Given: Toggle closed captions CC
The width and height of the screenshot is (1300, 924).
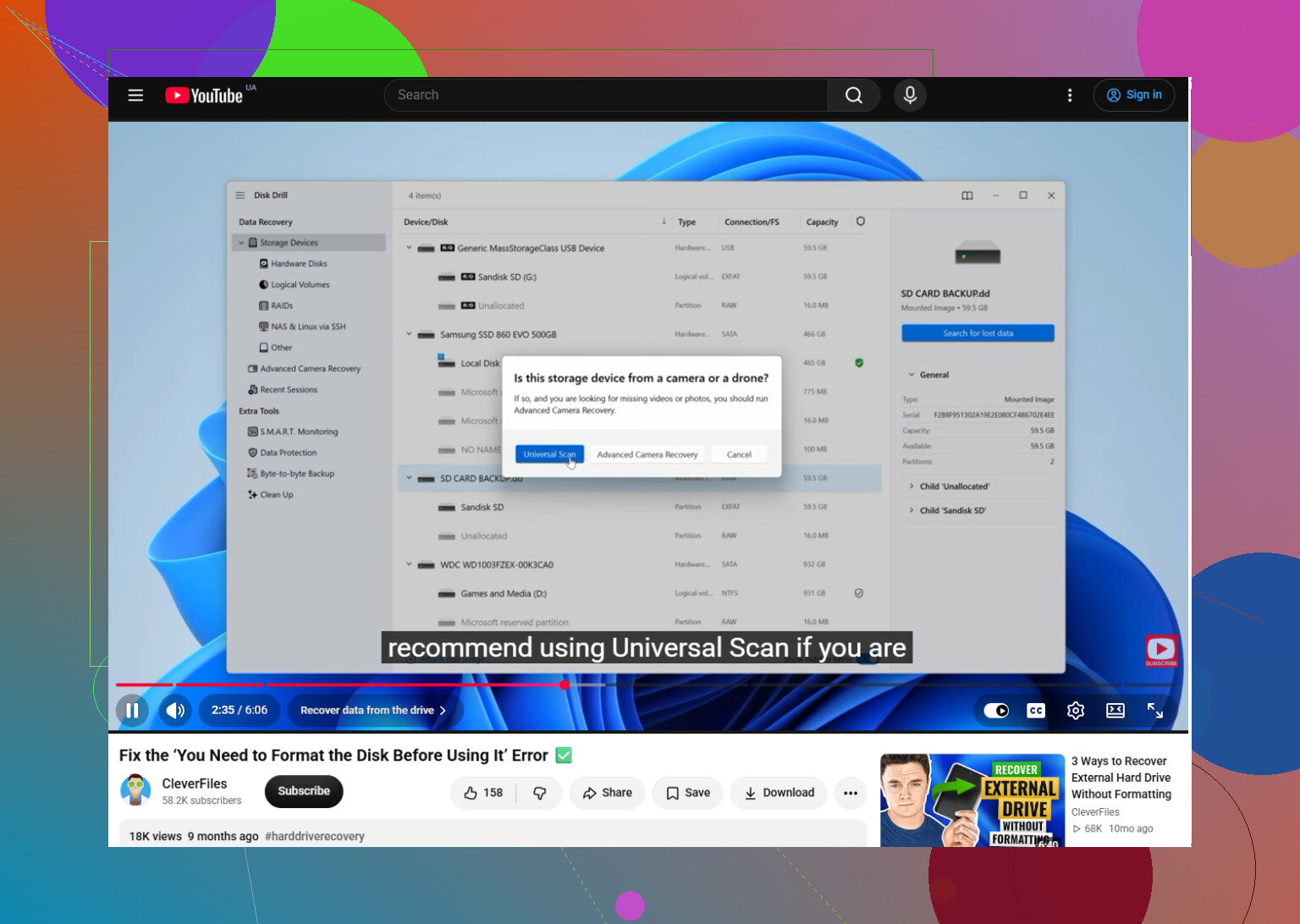Looking at the screenshot, I should click(1036, 710).
